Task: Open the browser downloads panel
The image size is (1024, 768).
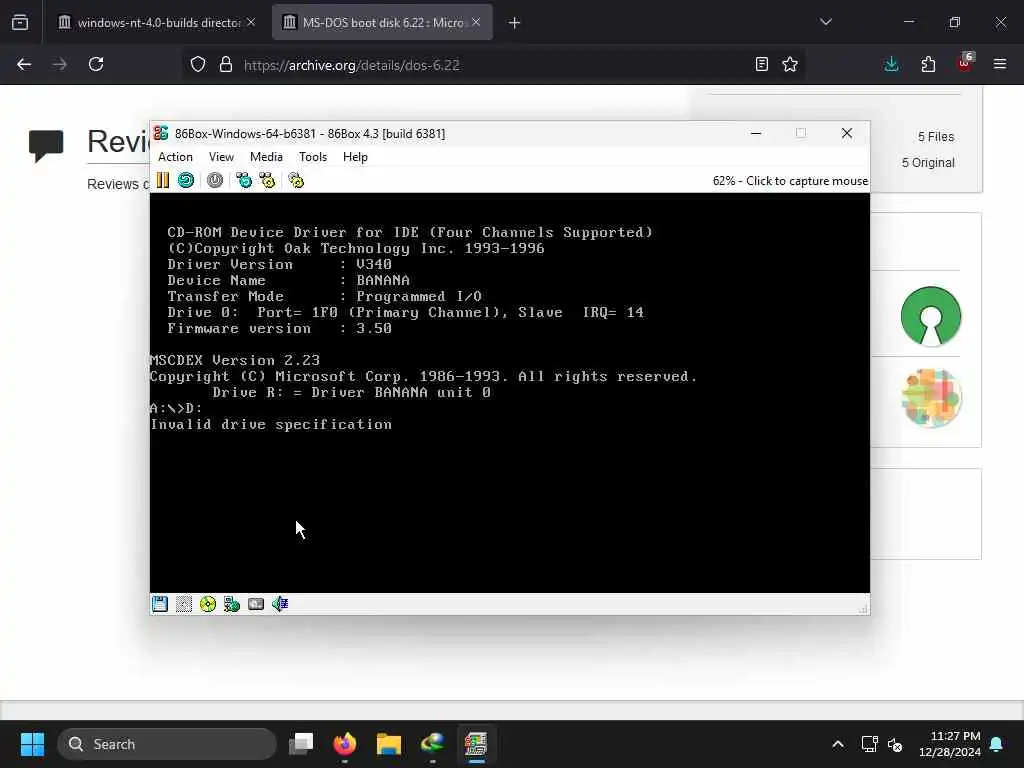Action: point(891,65)
